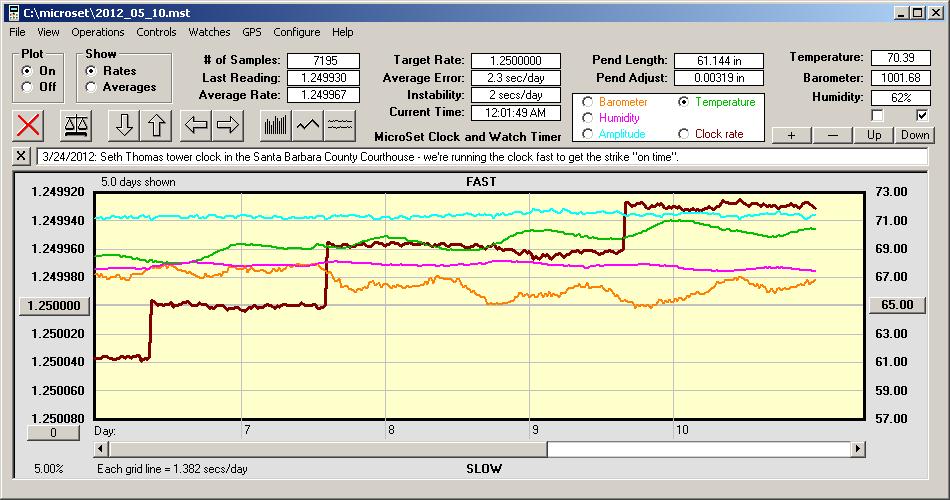Open the Watches menu
Viewport: 950px width, 500px height.
click(209, 32)
